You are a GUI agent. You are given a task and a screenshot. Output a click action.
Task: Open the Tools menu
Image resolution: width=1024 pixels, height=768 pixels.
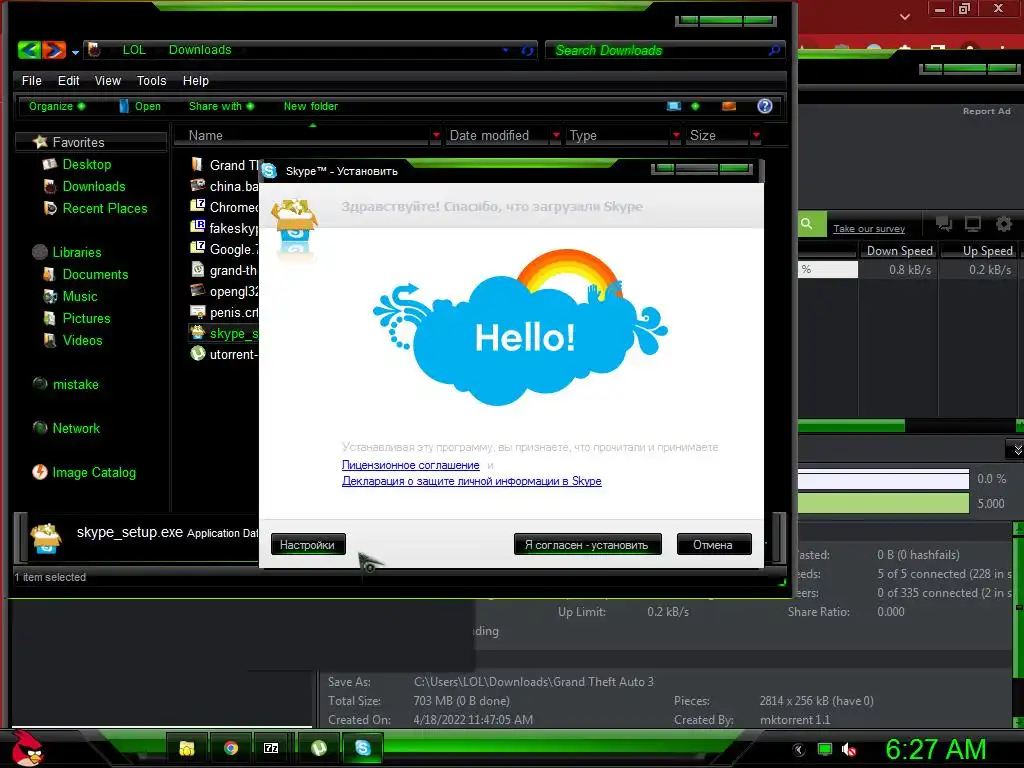[x=152, y=80]
